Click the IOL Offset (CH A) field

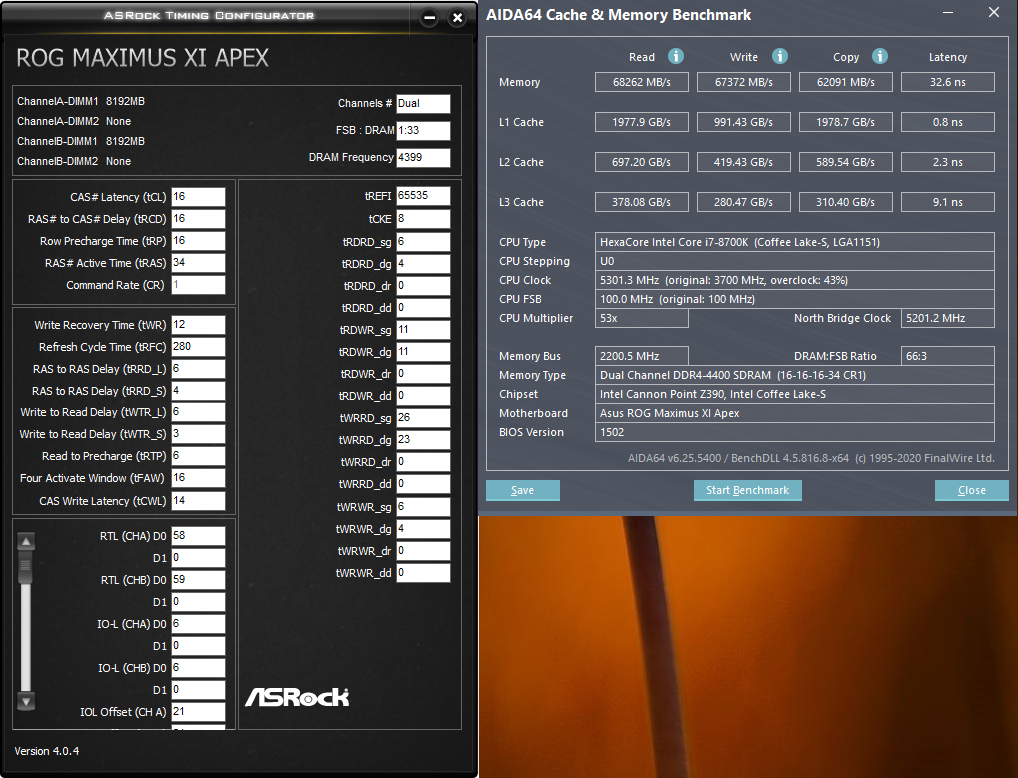tap(198, 712)
